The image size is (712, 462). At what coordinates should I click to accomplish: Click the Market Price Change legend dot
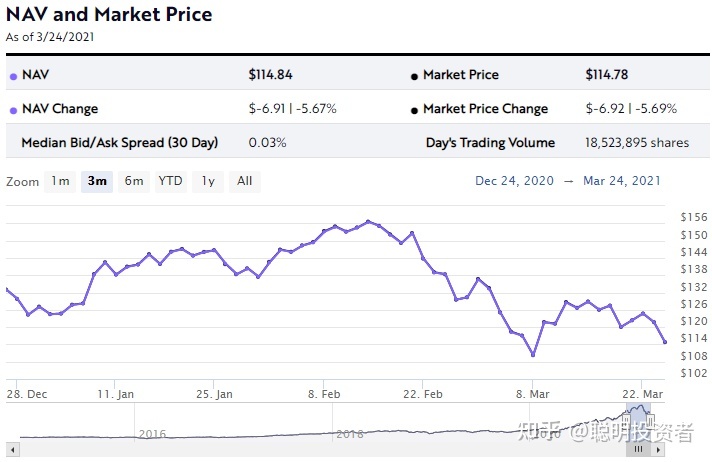click(x=414, y=110)
